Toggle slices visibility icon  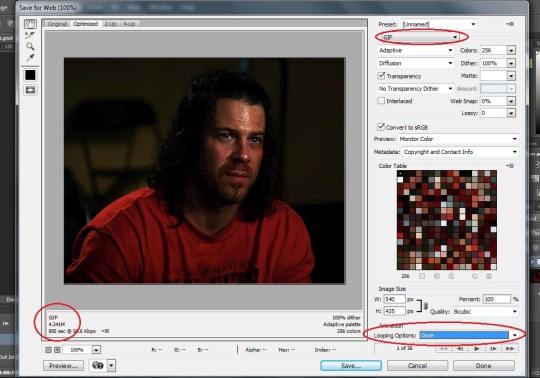tap(30, 90)
